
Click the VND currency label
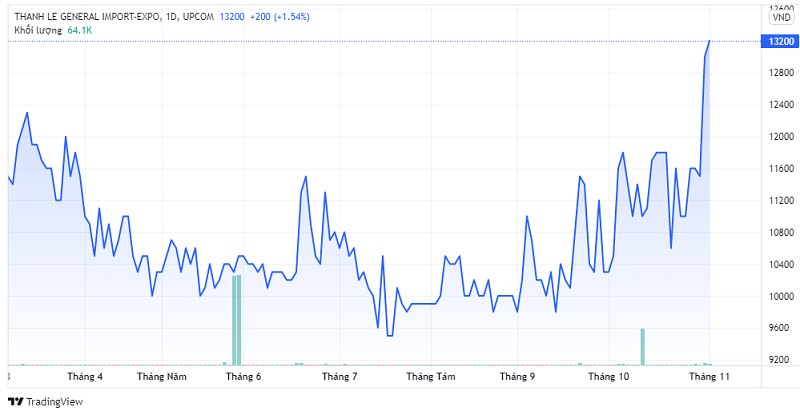click(x=781, y=17)
